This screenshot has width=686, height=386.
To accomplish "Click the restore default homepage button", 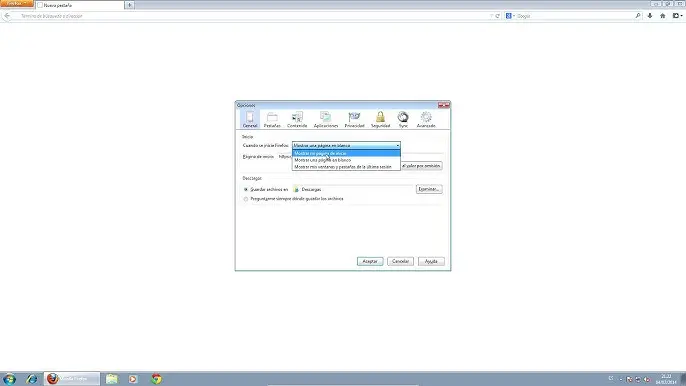I will point(421,166).
